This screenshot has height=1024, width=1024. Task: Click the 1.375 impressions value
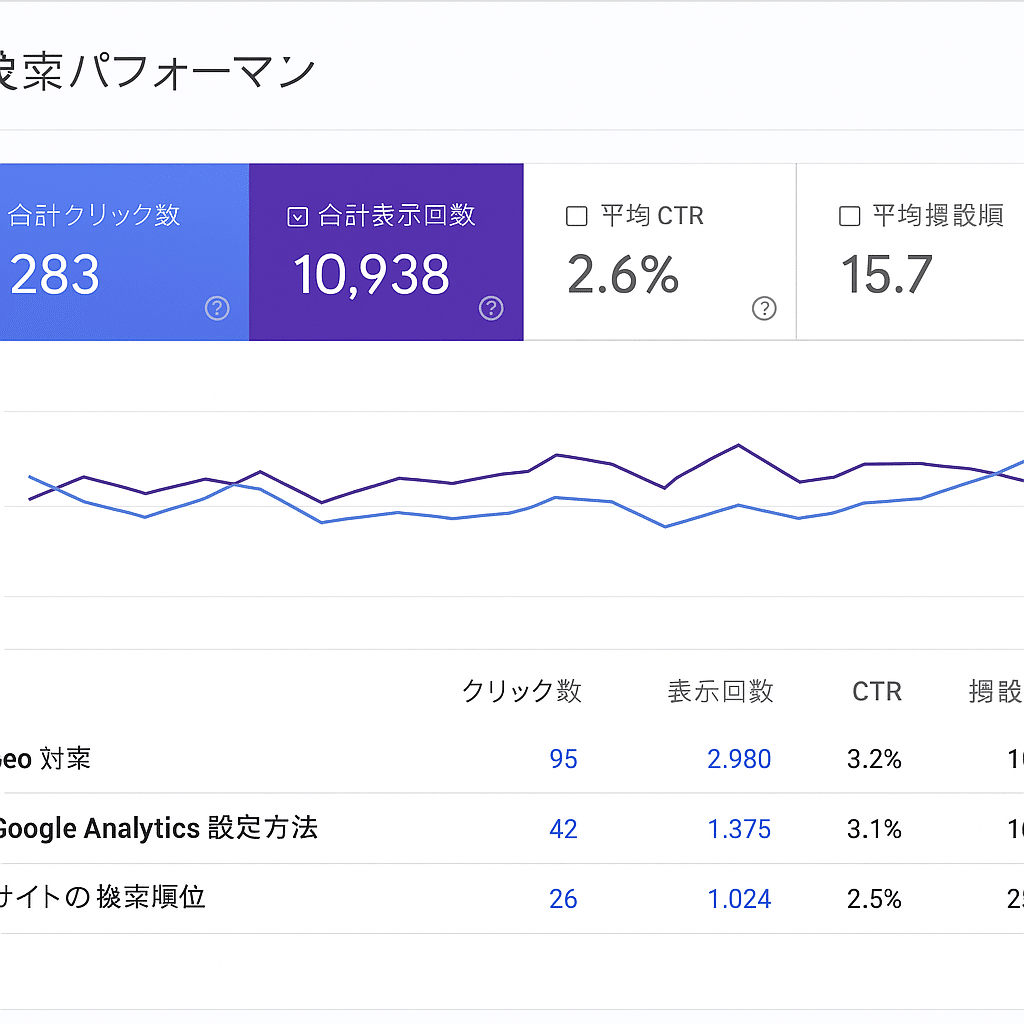[739, 829]
